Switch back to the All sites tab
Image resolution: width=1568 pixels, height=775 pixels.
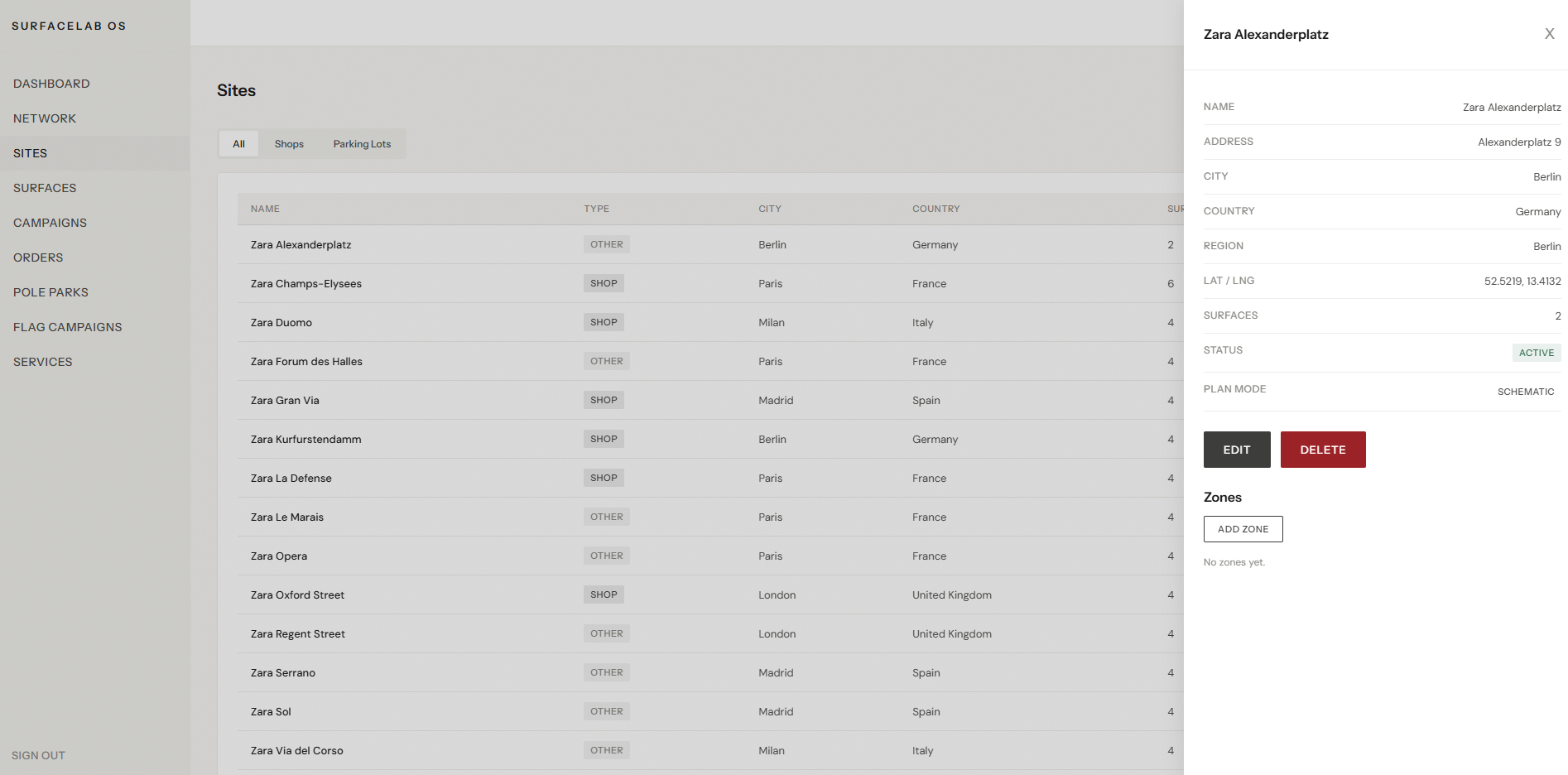pos(238,143)
